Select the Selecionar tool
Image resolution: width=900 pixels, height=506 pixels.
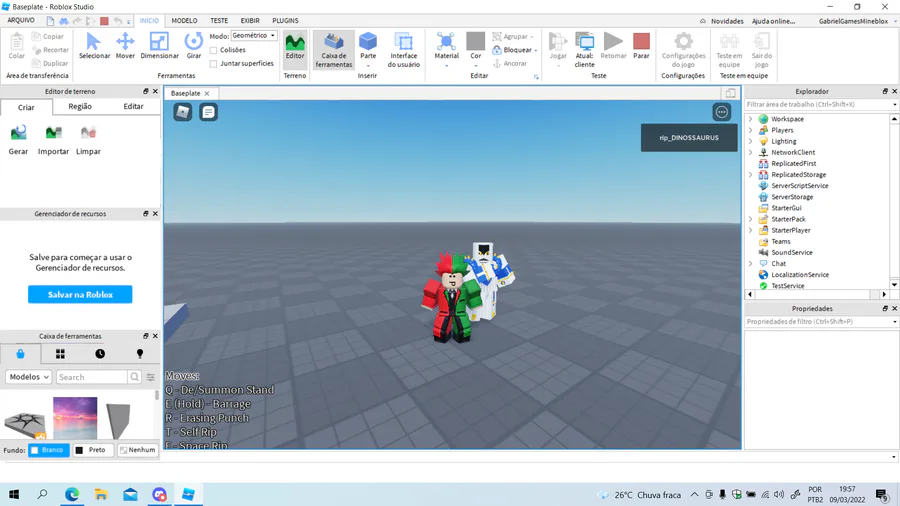(94, 46)
